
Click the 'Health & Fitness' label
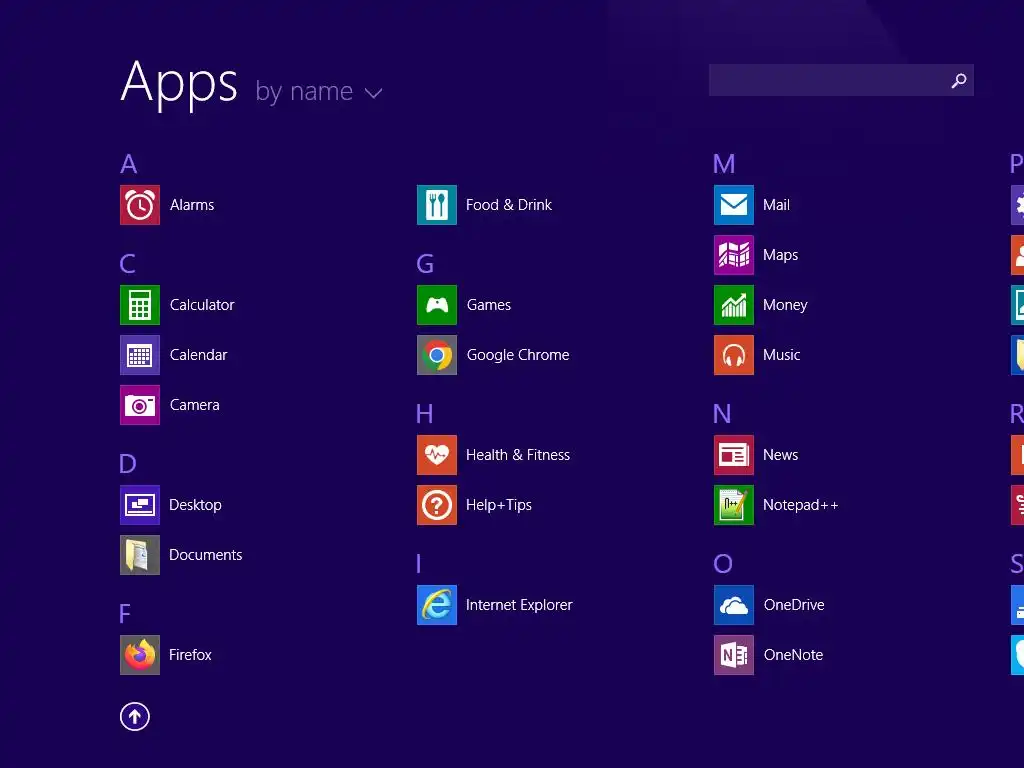tap(518, 455)
